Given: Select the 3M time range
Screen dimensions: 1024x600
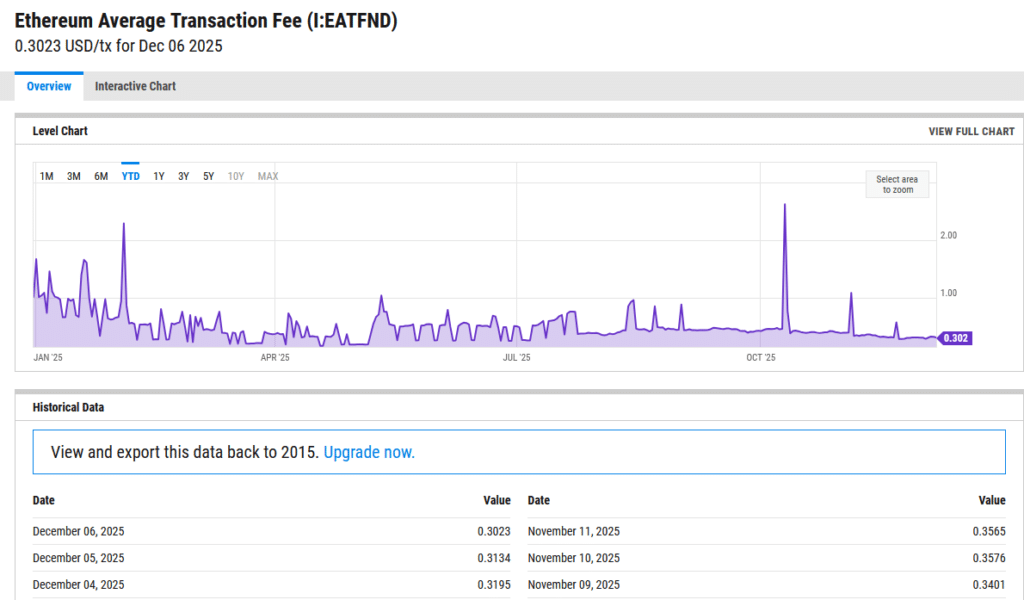Looking at the screenshot, I should [x=73, y=175].
